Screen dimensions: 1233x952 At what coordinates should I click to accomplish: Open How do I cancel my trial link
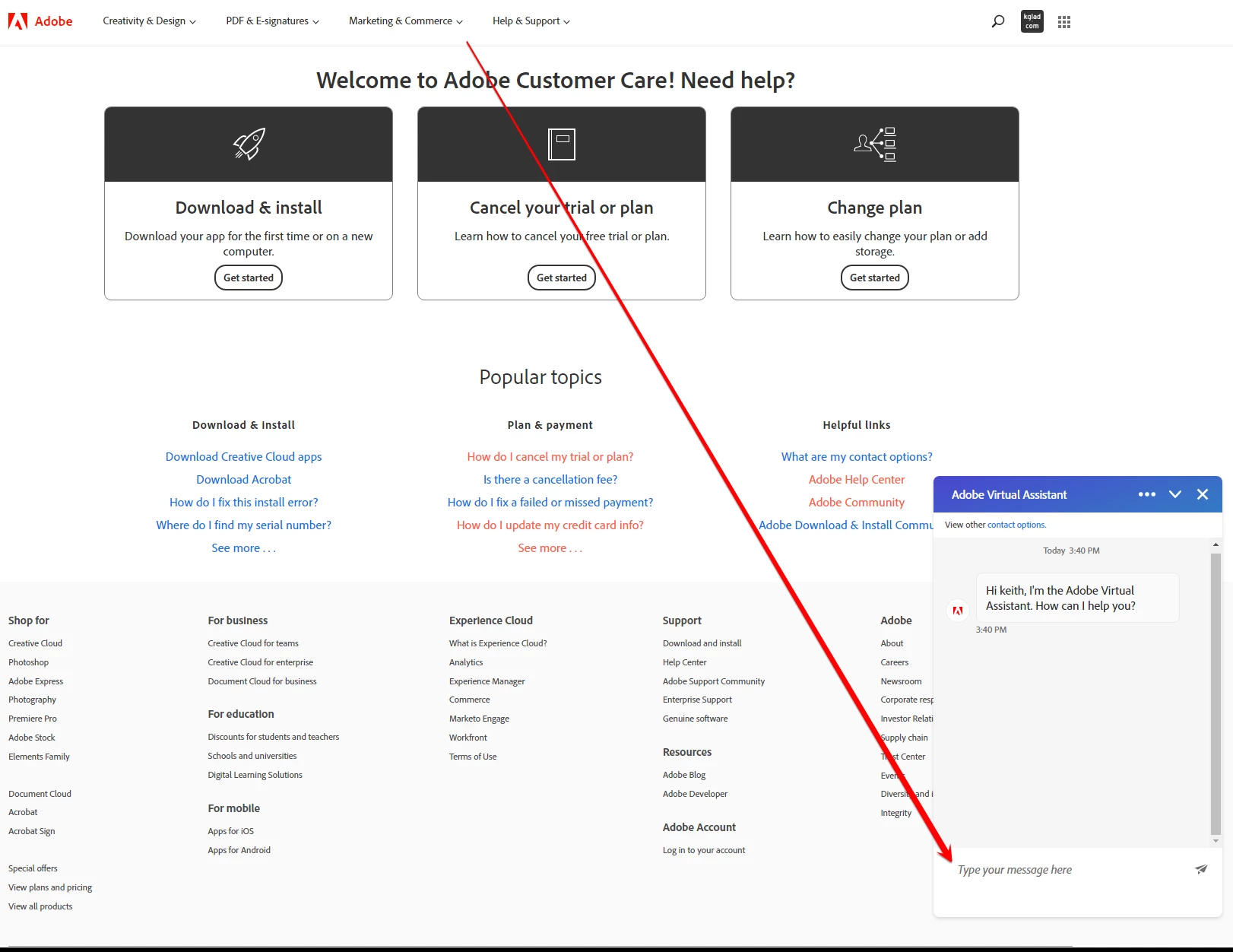(x=550, y=457)
